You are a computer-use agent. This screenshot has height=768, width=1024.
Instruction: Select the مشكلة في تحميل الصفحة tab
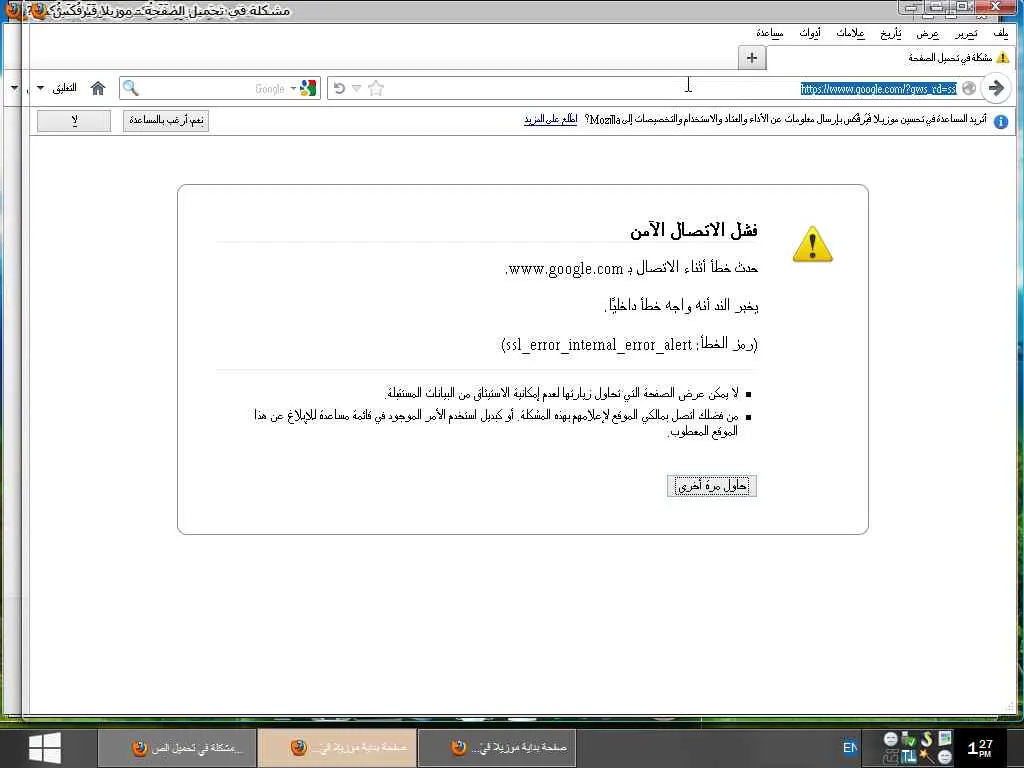[891, 57]
